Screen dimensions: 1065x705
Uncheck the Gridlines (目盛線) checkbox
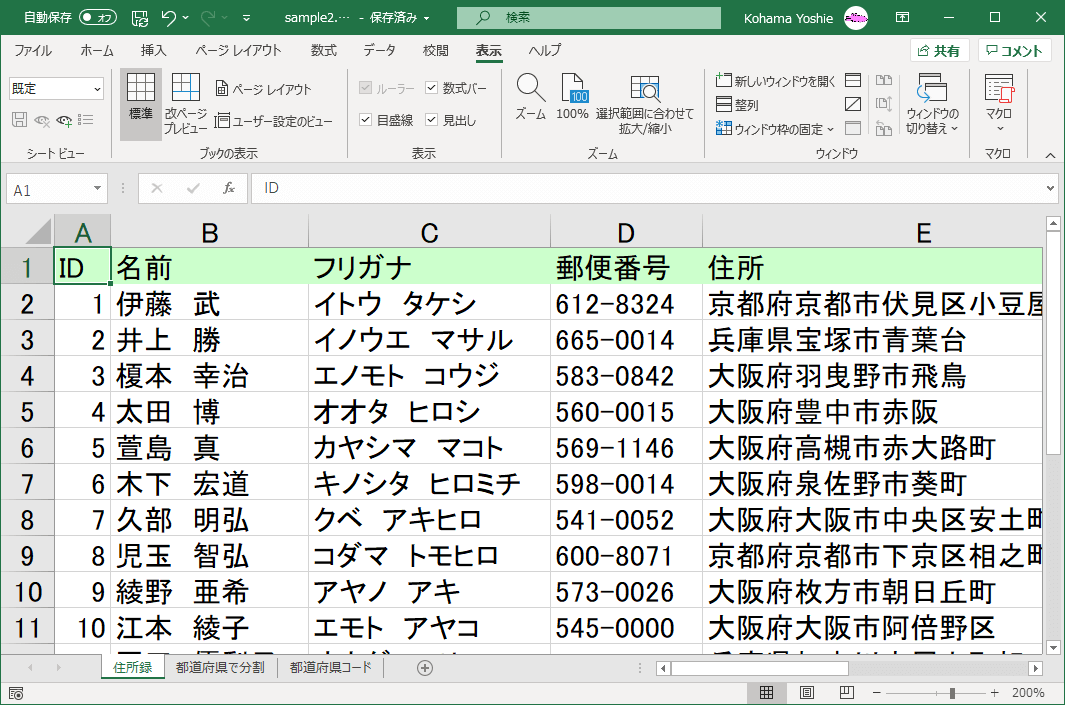[365, 120]
